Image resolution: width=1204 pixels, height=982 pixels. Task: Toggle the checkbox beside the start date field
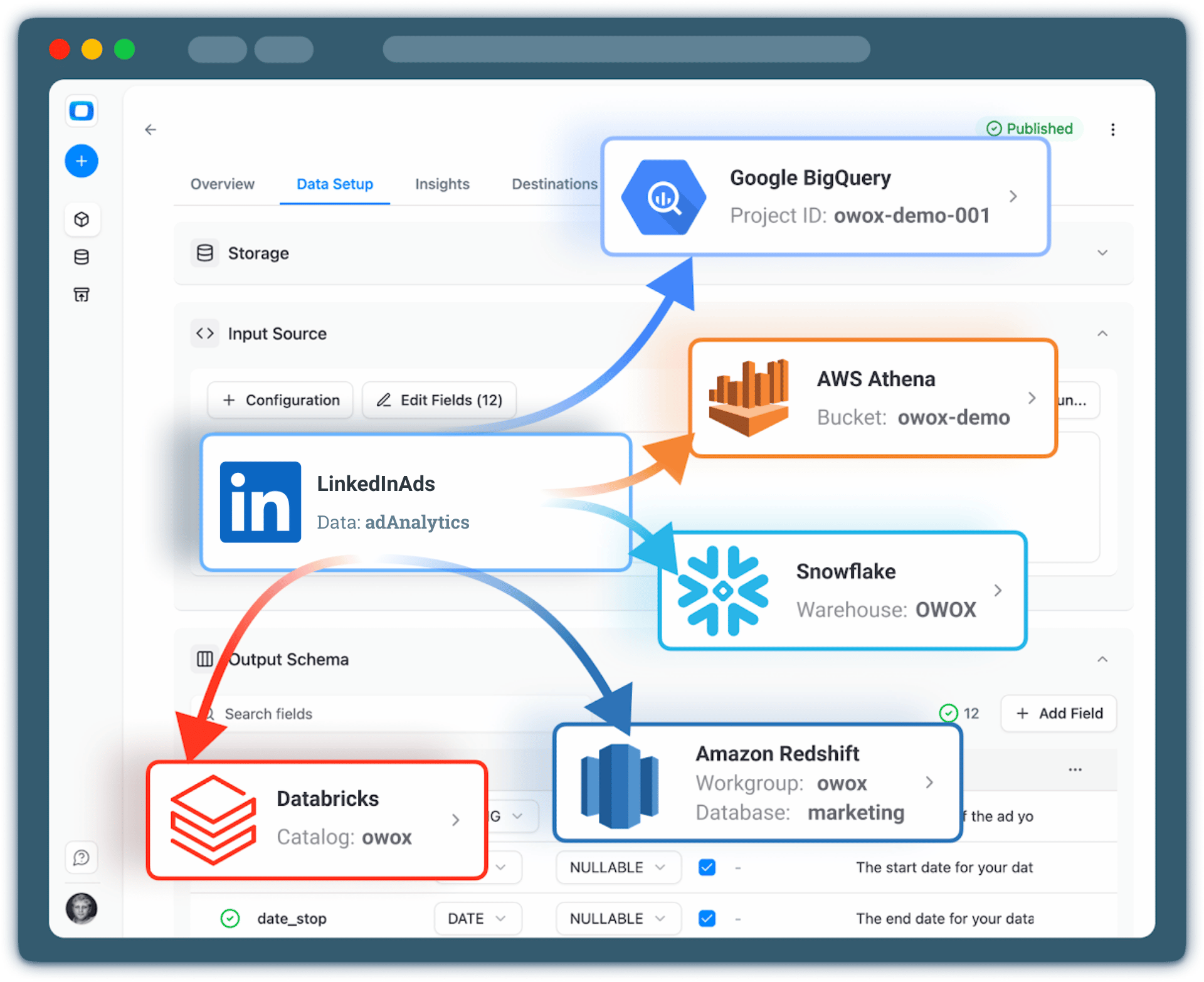coord(706,867)
